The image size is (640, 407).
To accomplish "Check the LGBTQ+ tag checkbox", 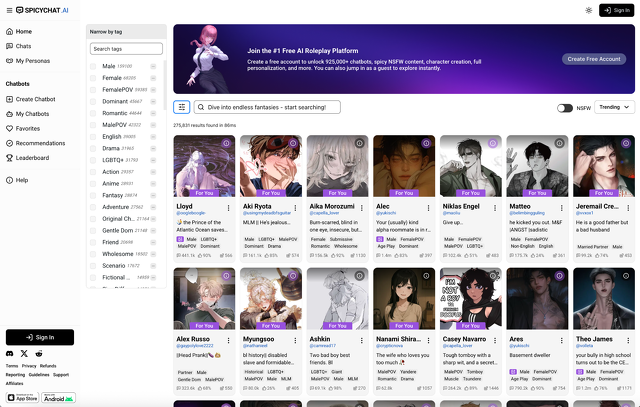I will pos(93,160).
